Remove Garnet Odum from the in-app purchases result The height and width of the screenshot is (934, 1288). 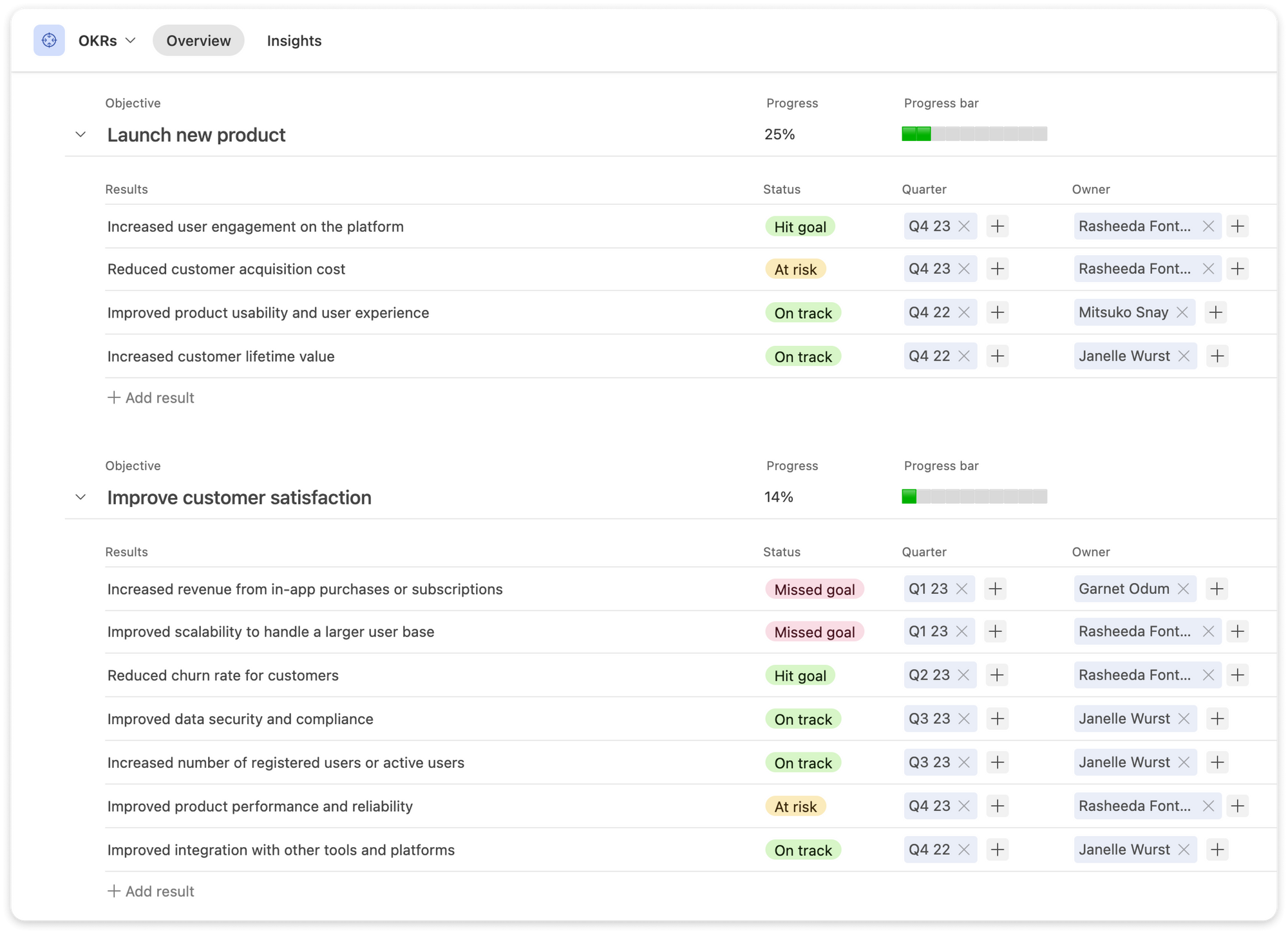click(x=1184, y=588)
